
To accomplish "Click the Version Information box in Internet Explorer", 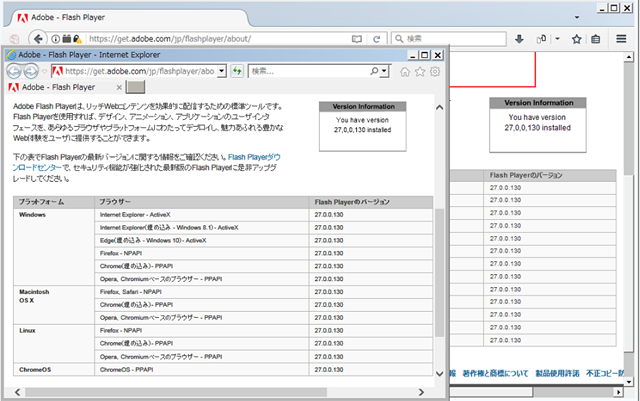I will click(362, 126).
